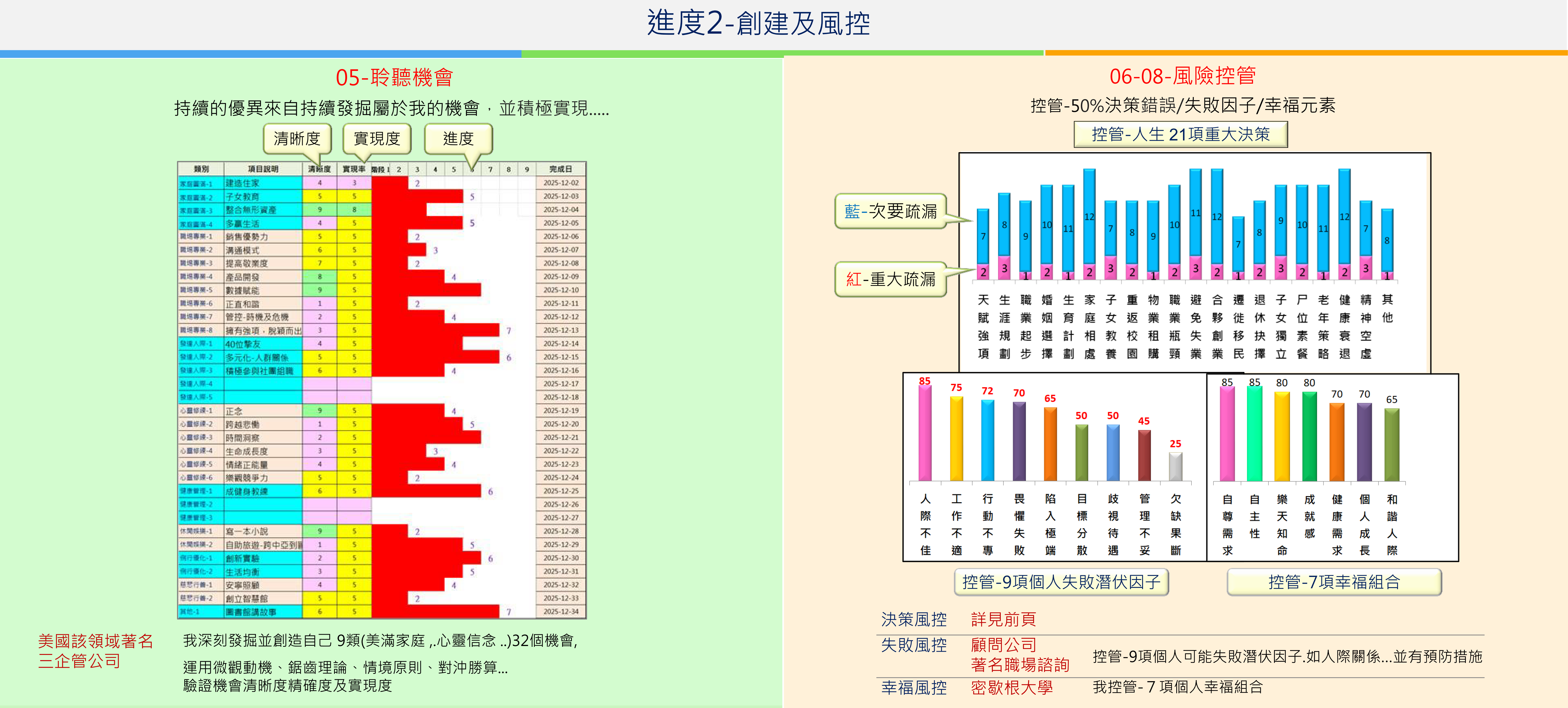
Task: Click the magenta 自尊需求 bar labeled 85
Action: coord(1227,434)
